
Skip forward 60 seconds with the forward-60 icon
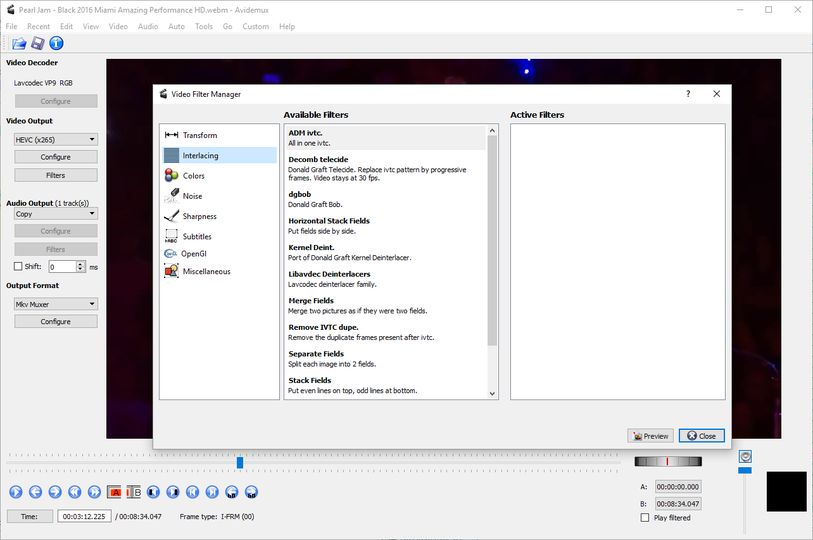pos(251,492)
